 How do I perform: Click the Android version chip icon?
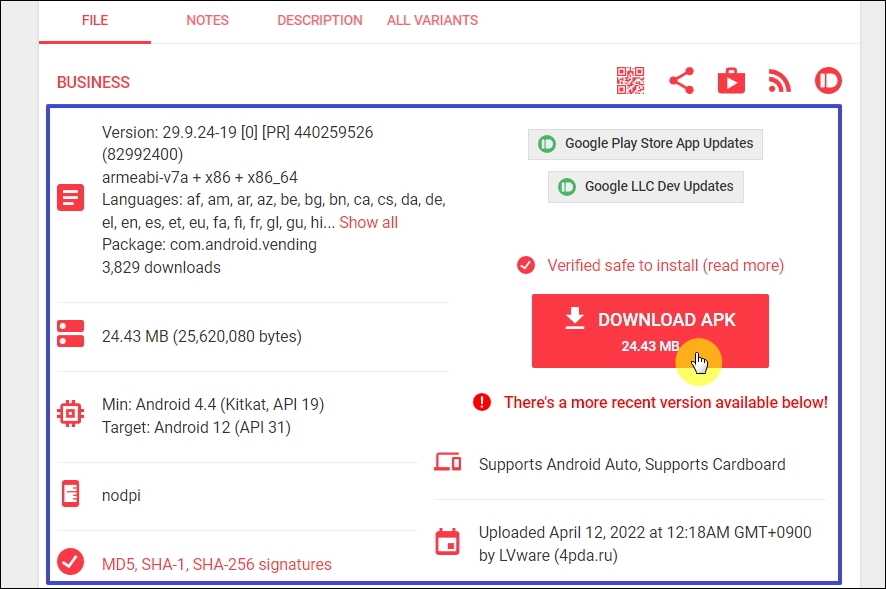(x=71, y=414)
